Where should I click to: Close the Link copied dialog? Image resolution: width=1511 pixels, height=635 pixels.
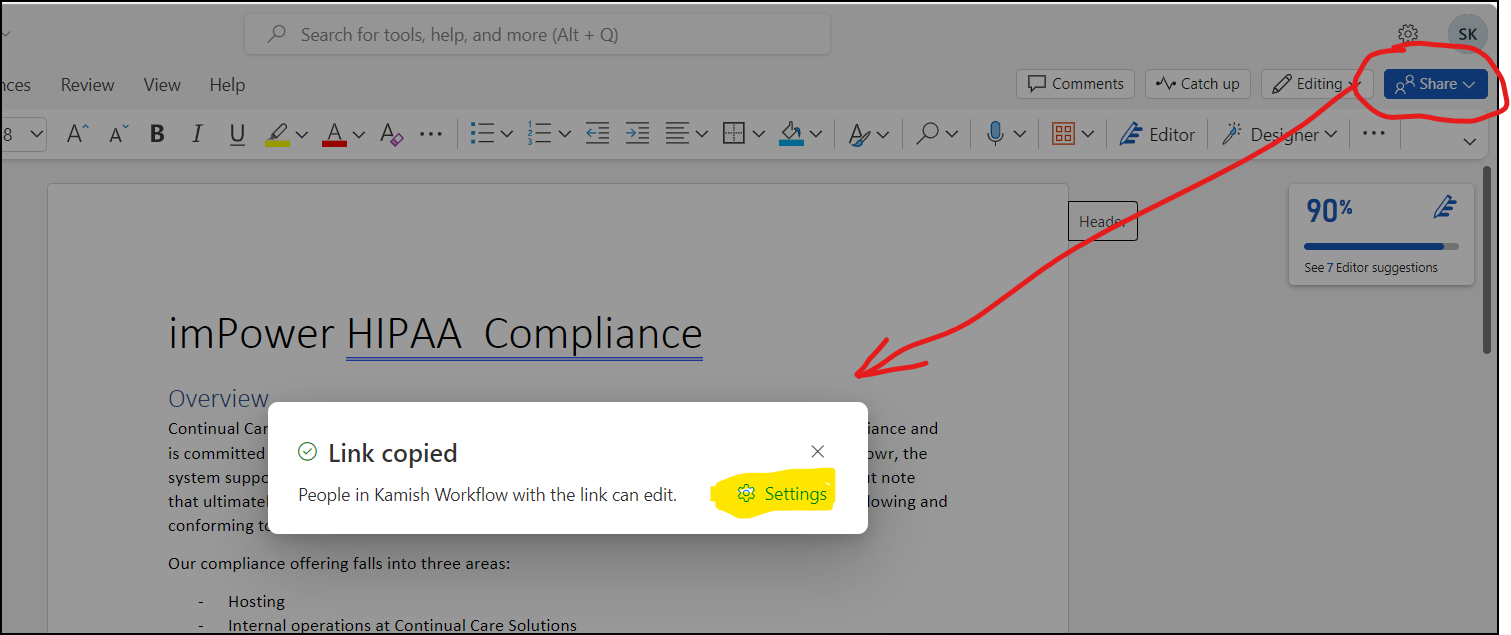(818, 452)
